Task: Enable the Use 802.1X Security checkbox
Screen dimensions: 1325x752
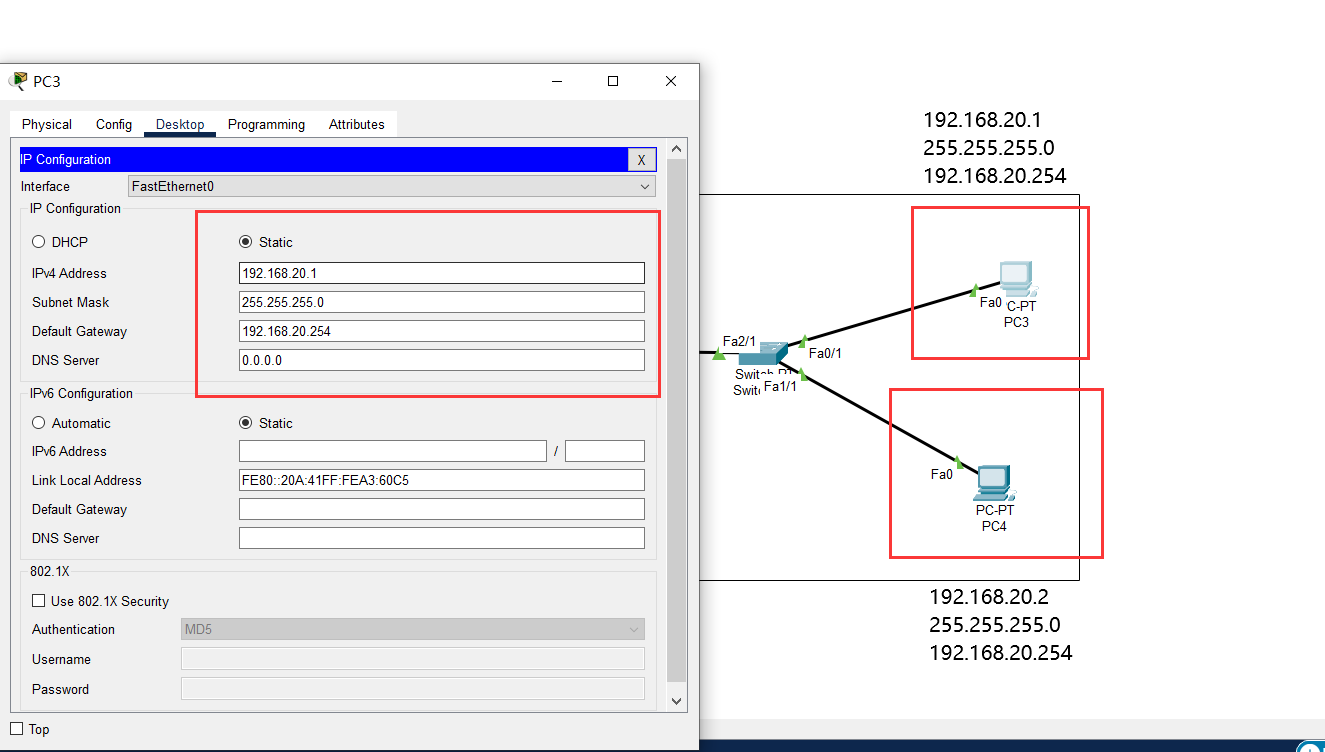Action: tap(39, 601)
